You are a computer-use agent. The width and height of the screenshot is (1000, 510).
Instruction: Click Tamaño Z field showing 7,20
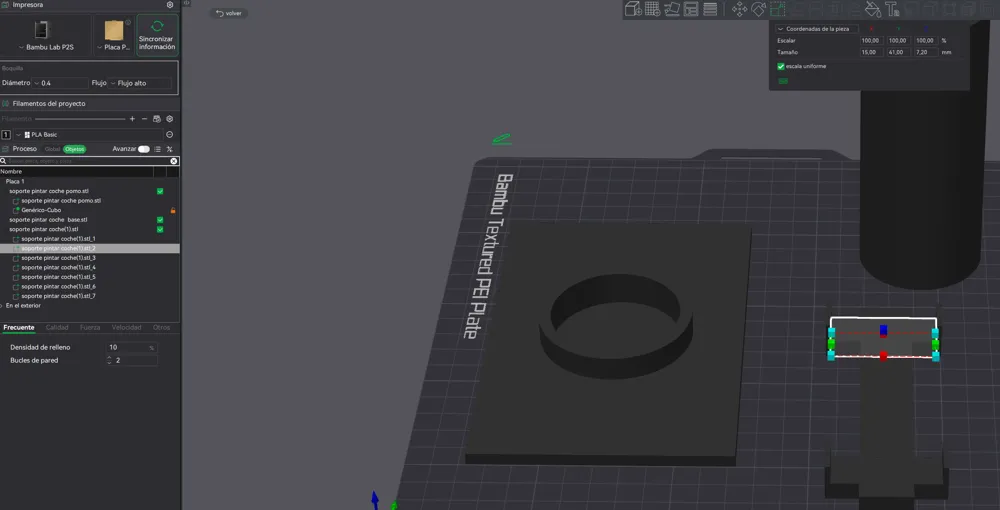click(x=925, y=52)
